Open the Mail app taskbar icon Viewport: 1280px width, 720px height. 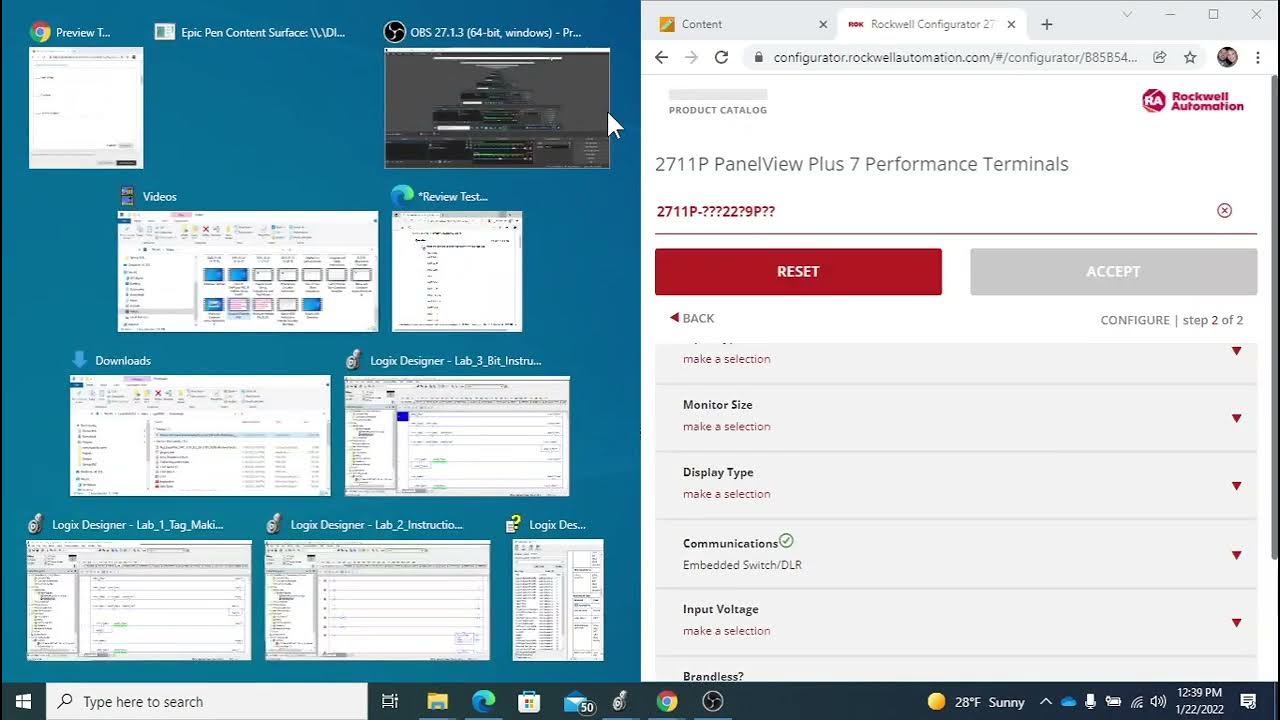[578, 702]
